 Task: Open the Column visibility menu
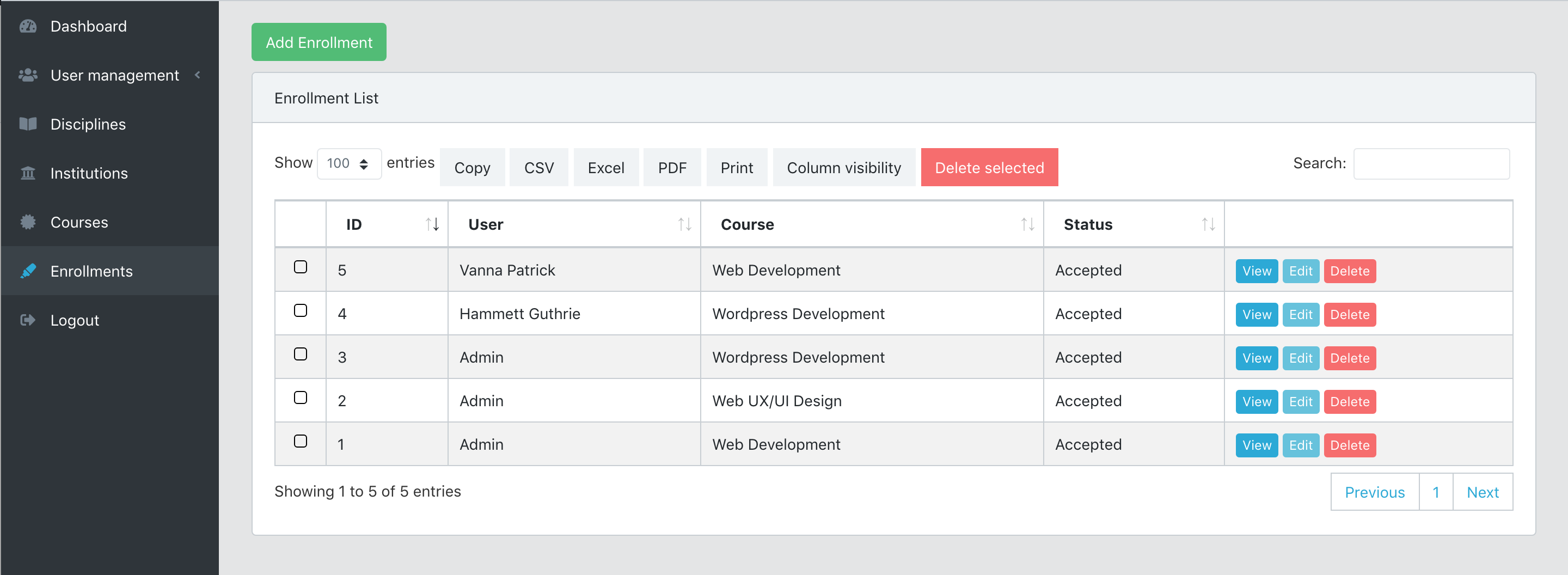point(844,167)
